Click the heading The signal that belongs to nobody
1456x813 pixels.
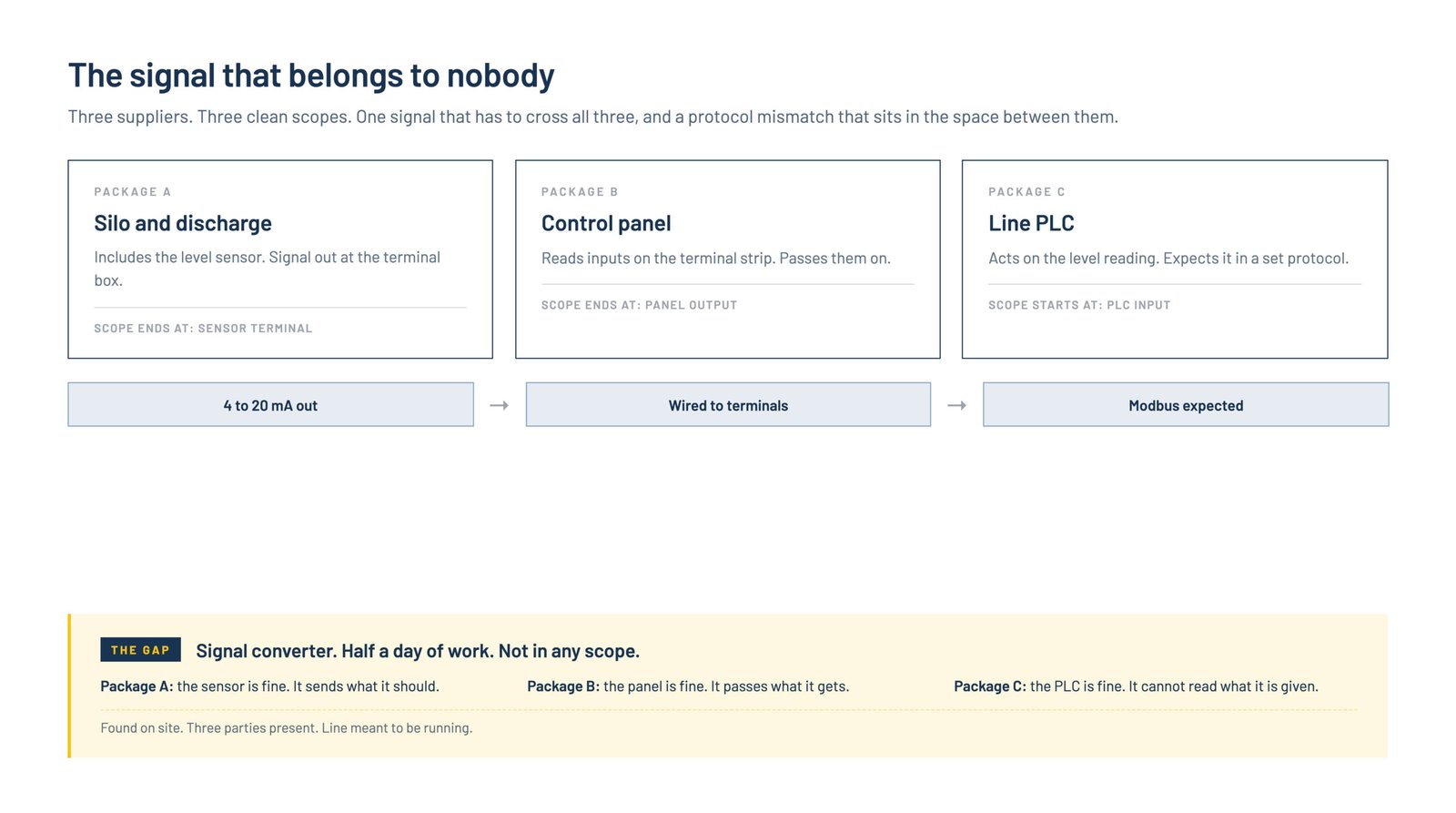311,76
